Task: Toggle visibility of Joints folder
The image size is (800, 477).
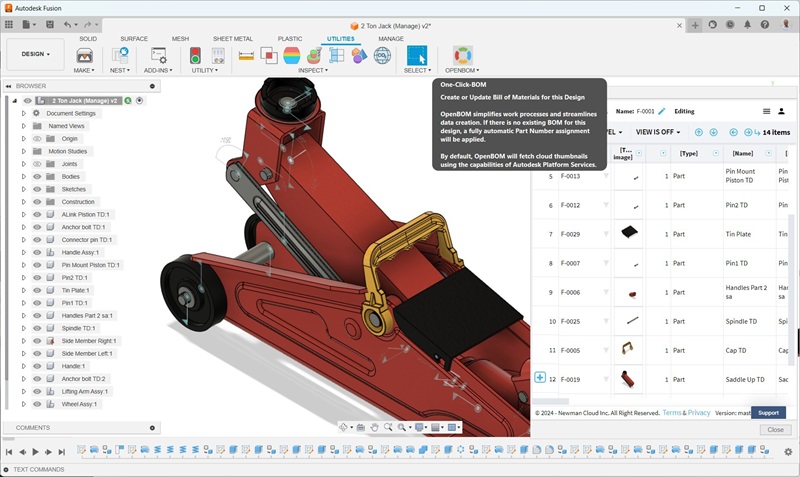Action: pos(37,164)
